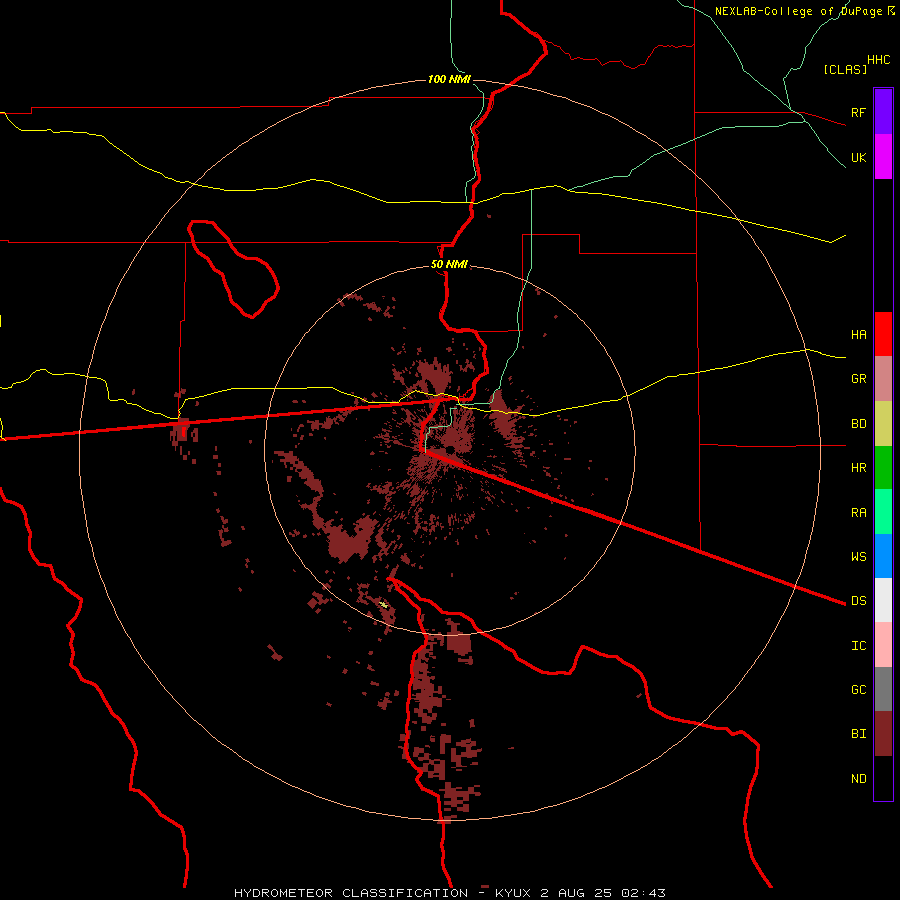The image size is (900, 900).
Task: Click the HR legend label
Action: point(858,468)
